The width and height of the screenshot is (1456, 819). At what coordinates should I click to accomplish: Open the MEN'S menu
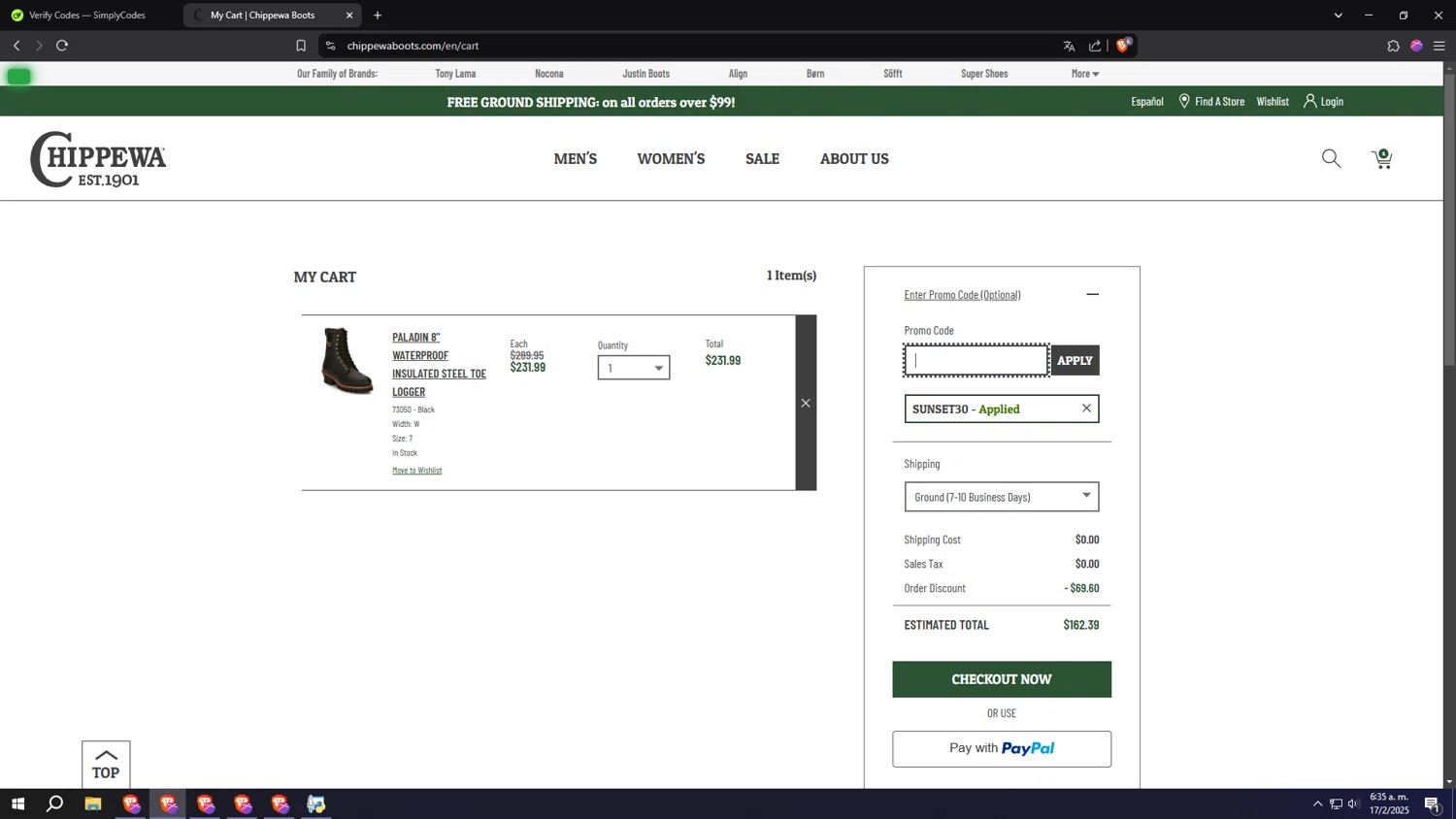pos(576,159)
